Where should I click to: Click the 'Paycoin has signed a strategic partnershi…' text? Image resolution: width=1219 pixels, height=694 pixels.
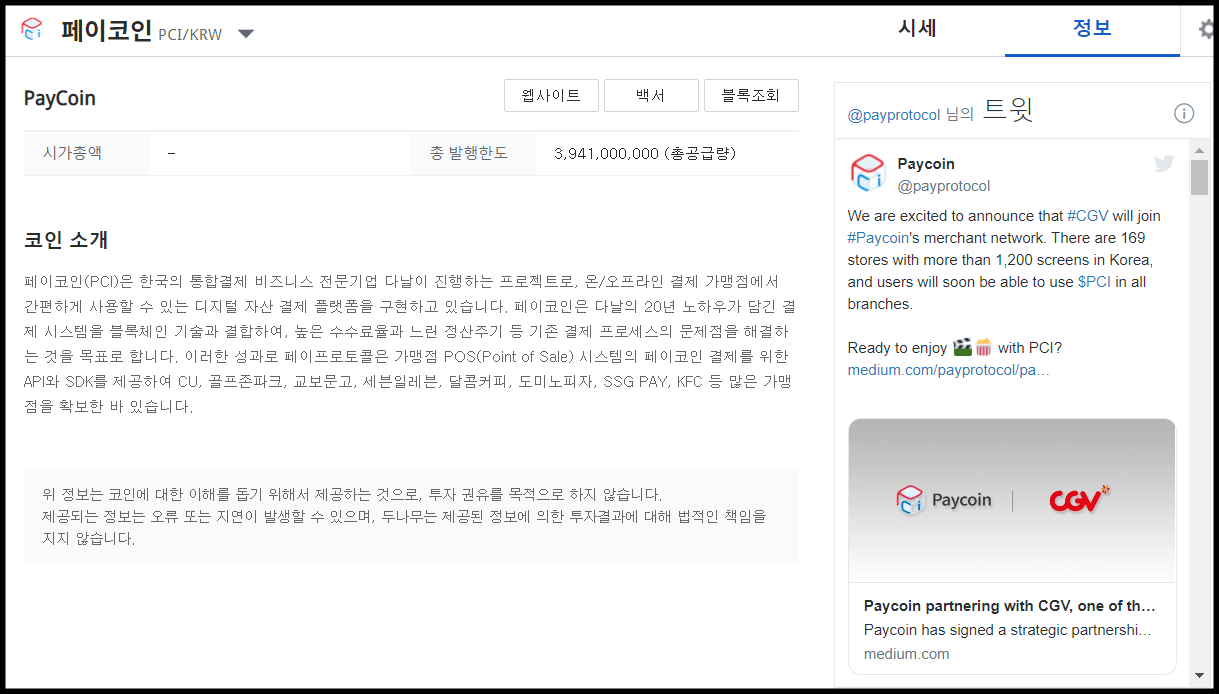coord(1008,630)
